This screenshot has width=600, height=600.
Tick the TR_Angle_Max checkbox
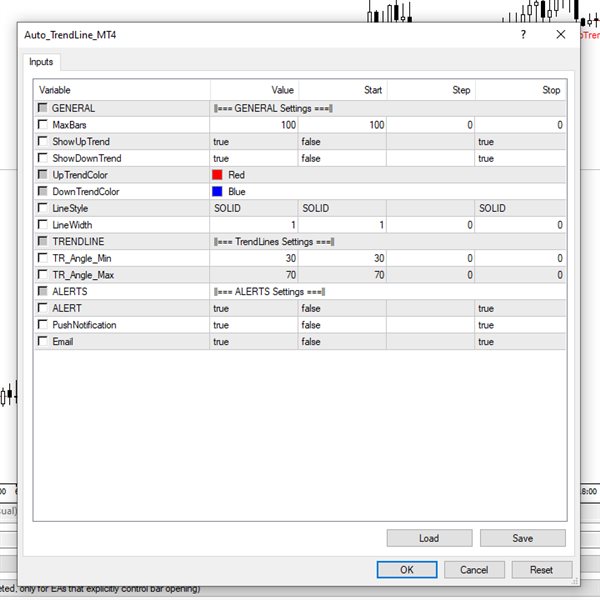pos(42,274)
